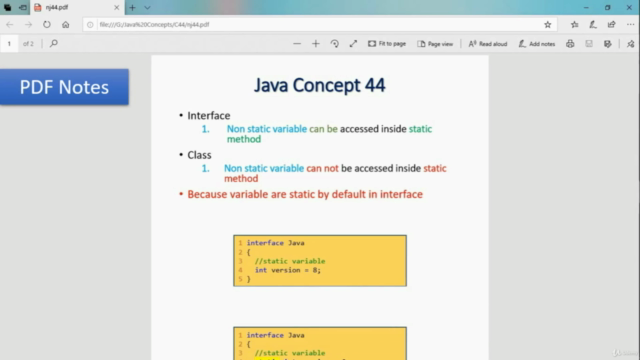Set these tabs aside

(x=22, y=7)
